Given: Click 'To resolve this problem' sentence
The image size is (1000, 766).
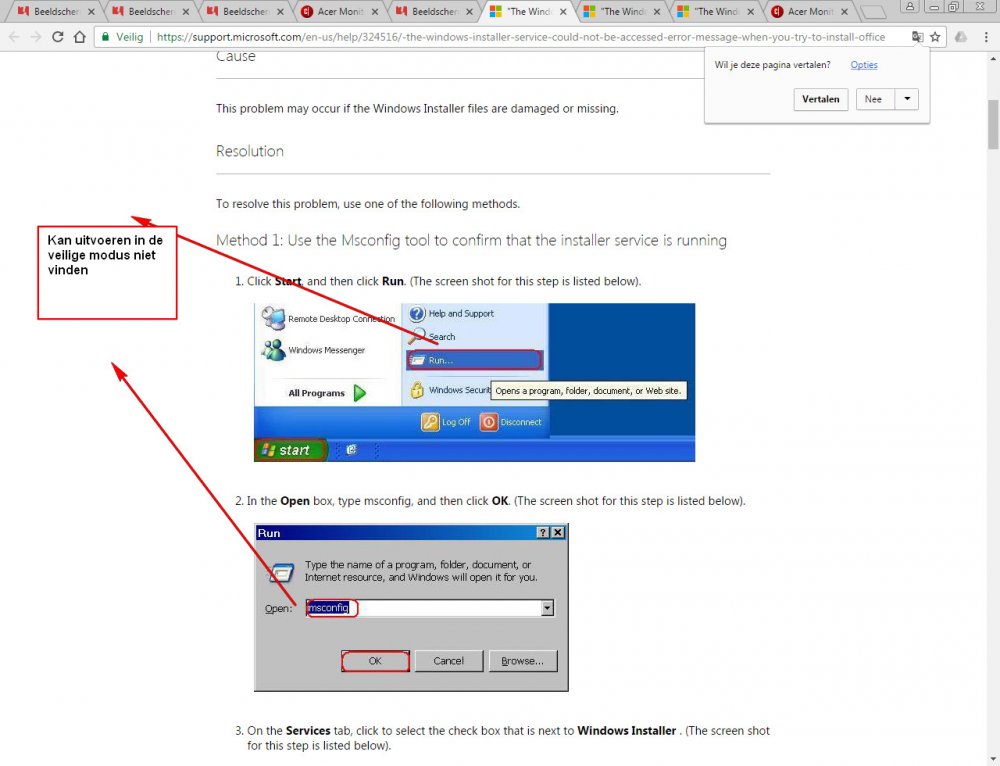Looking at the screenshot, I should (x=368, y=204).
